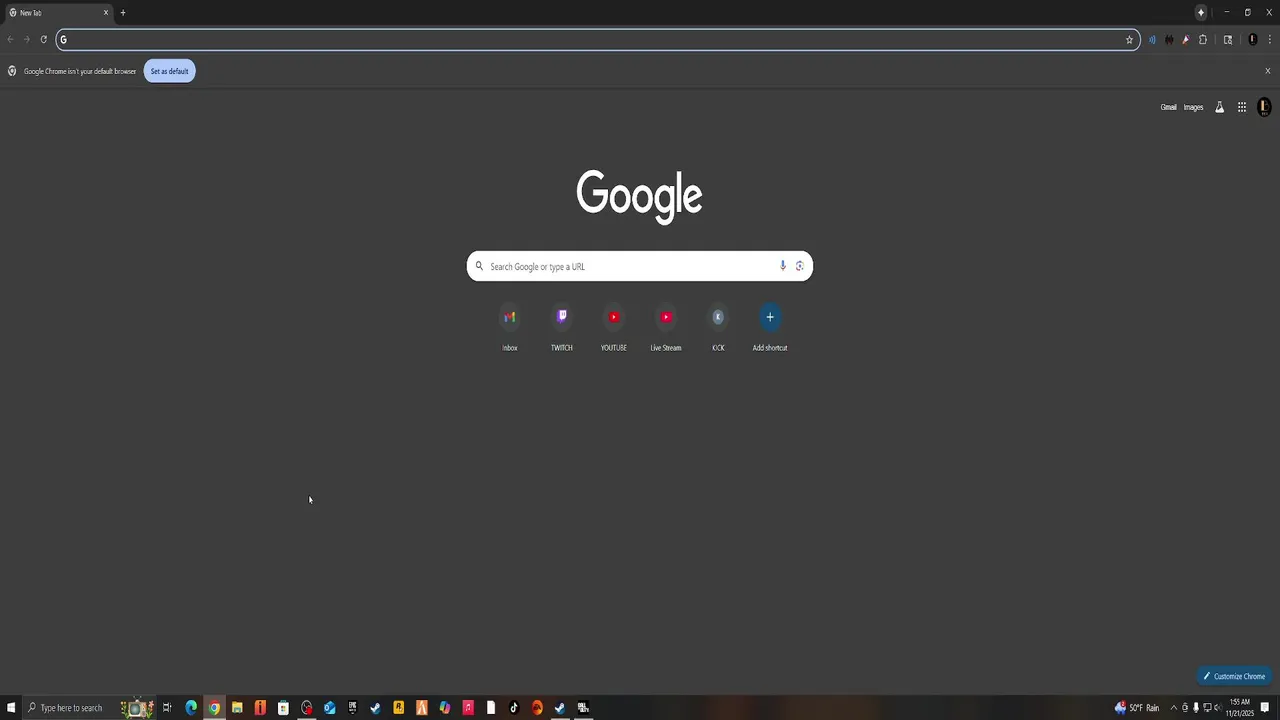Viewport: 1280px width, 720px height.
Task: Open the KICK shortcut
Action: tap(718, 329)
